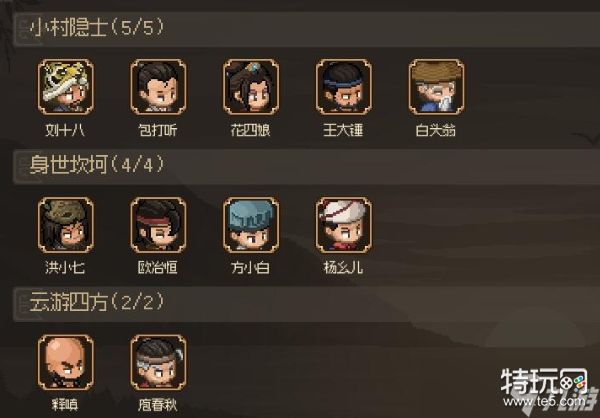The height and width of the screenshot is (418, 600).
Task: Click the 刘十八 name label
Action: click(x=65, y=130)
